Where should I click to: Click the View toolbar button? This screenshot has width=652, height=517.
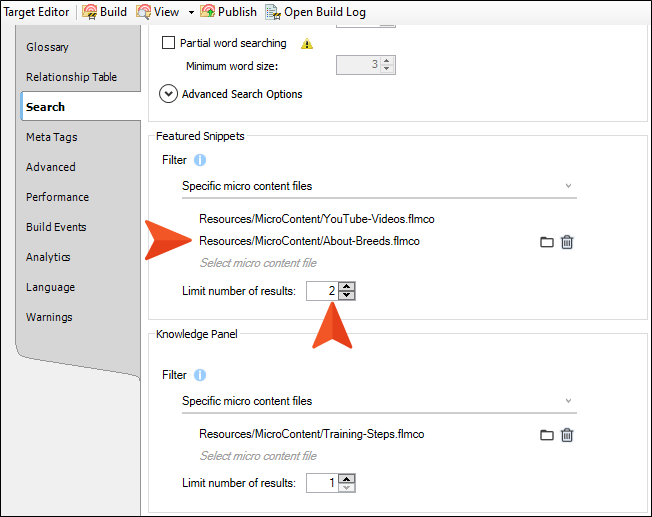point(157,12)
